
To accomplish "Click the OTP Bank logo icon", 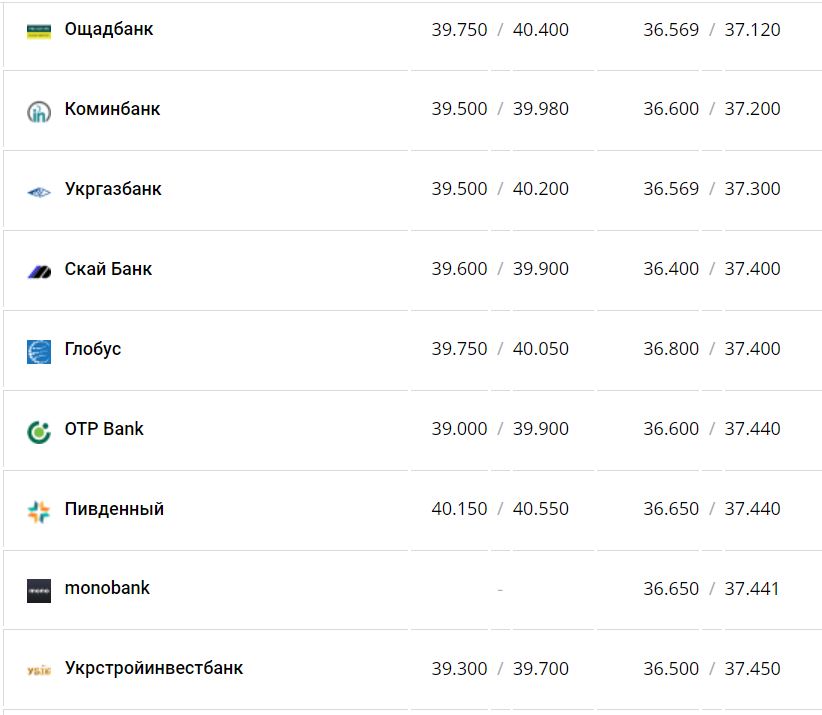I will 39,431.
